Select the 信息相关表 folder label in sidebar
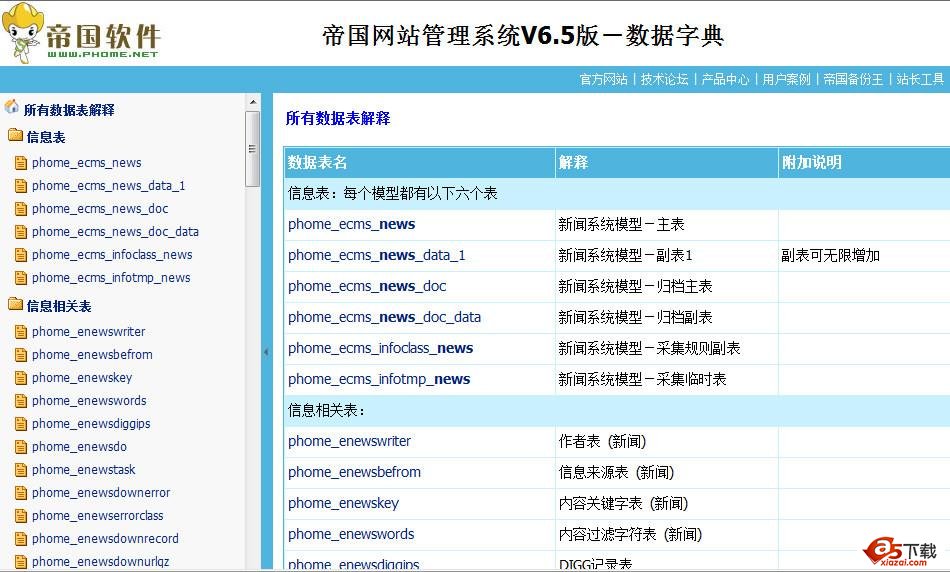This screenshot has width=950, height=572. (59, 306)
